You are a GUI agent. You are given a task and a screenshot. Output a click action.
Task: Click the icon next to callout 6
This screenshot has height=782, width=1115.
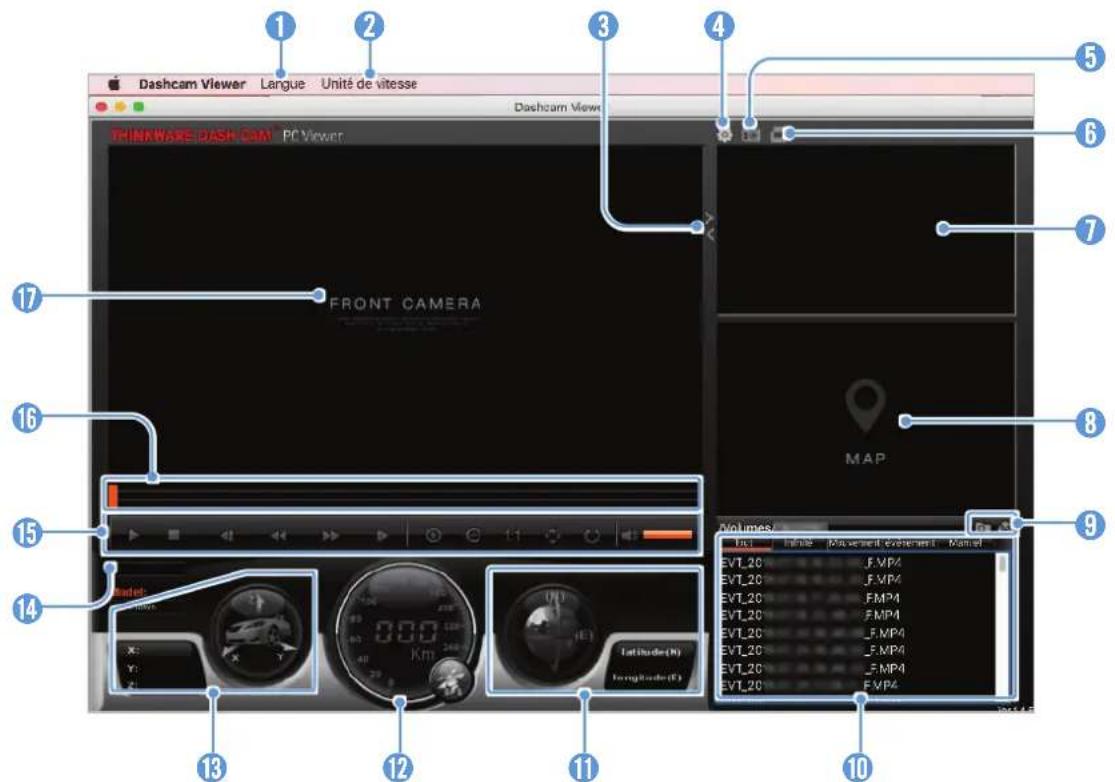click(x=779, y=134)
